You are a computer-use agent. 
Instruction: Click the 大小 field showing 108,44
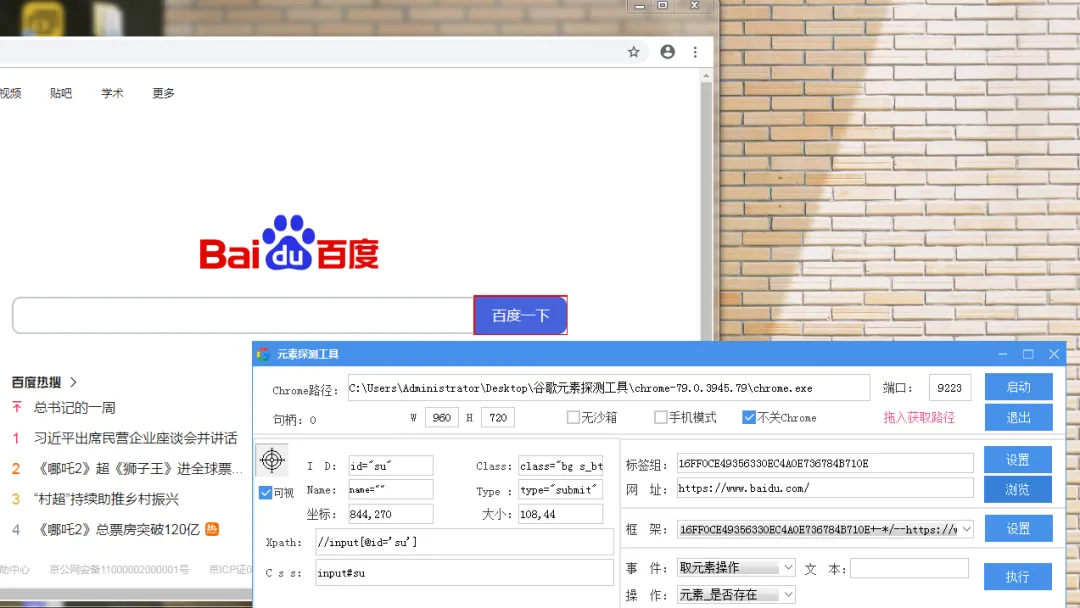pos(561,514)
